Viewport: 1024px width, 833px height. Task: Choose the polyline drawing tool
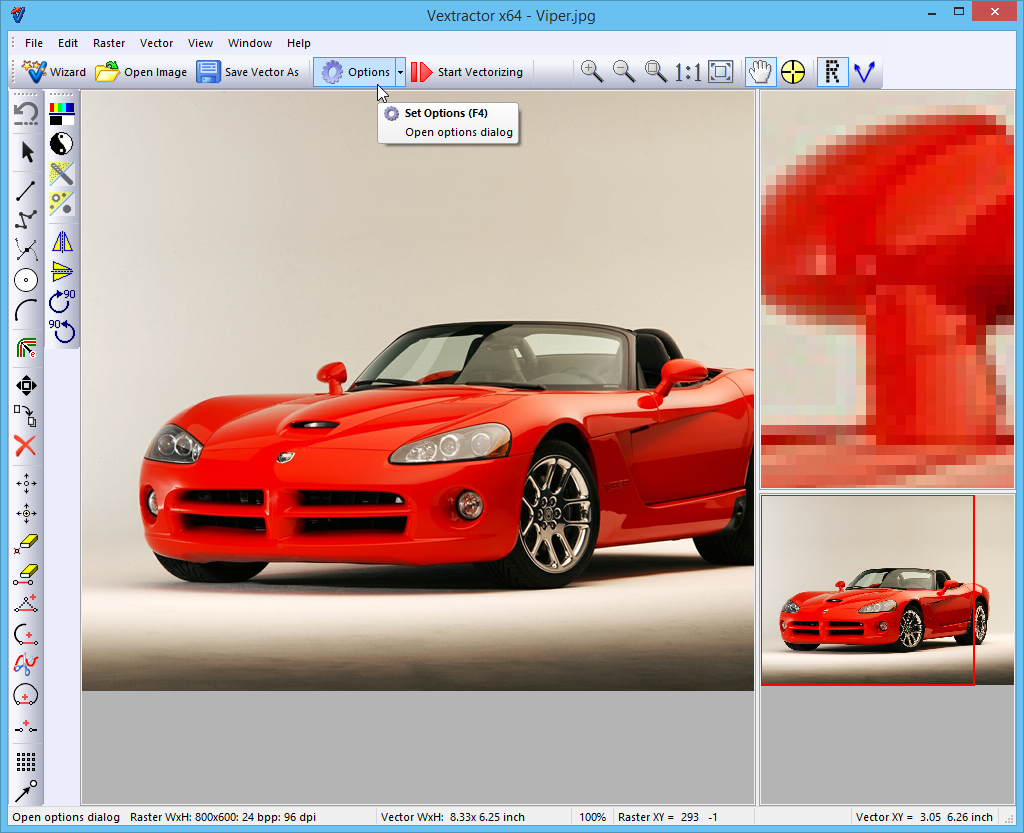[27, 220]
